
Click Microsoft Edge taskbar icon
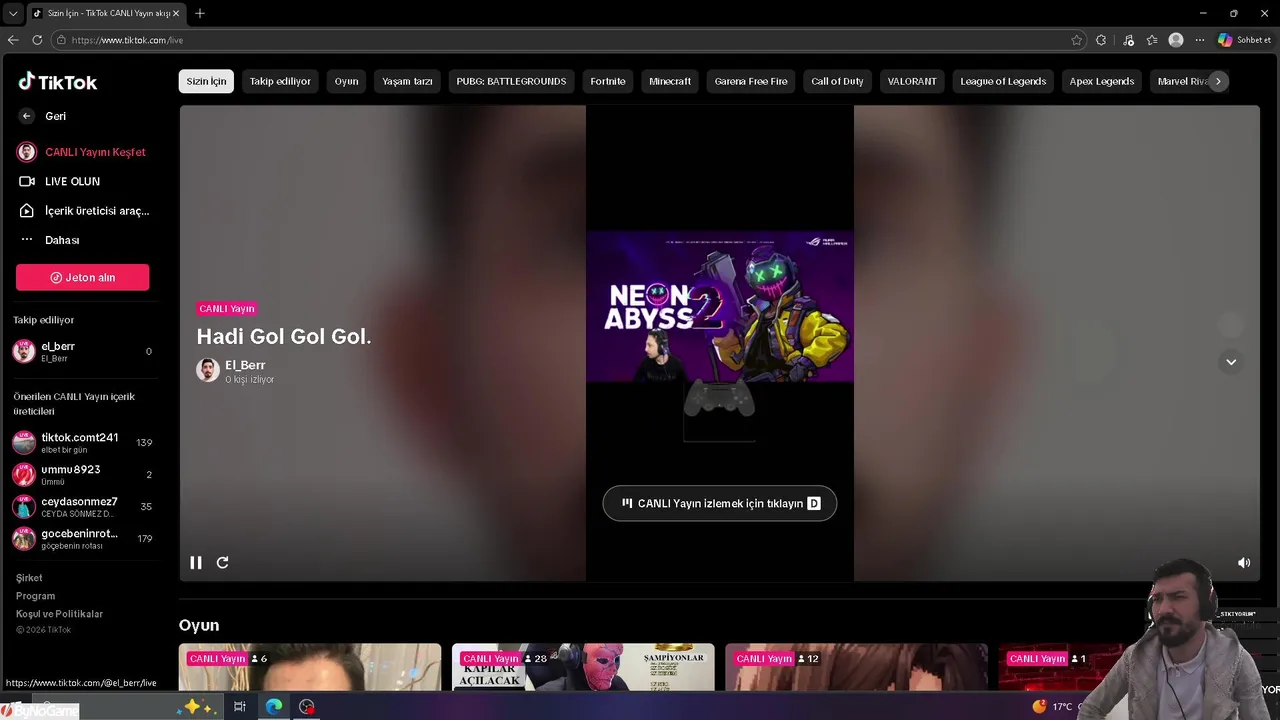point(273,706)
